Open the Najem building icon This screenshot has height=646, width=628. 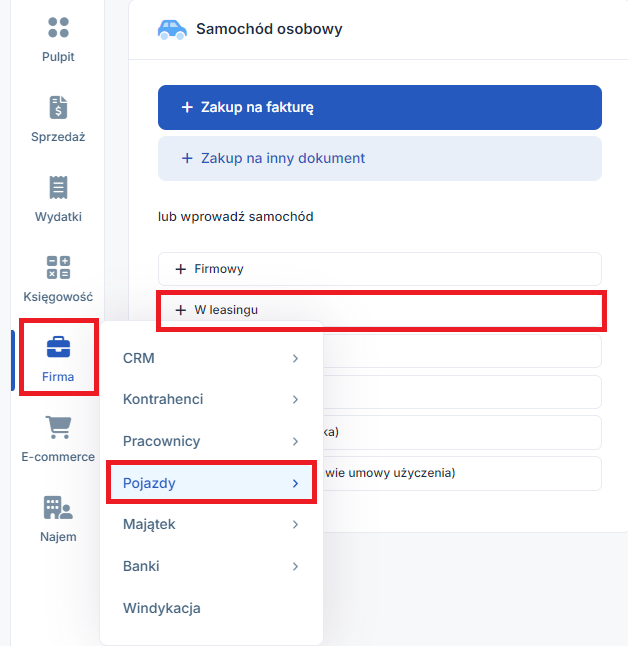(x=58, y=507)
